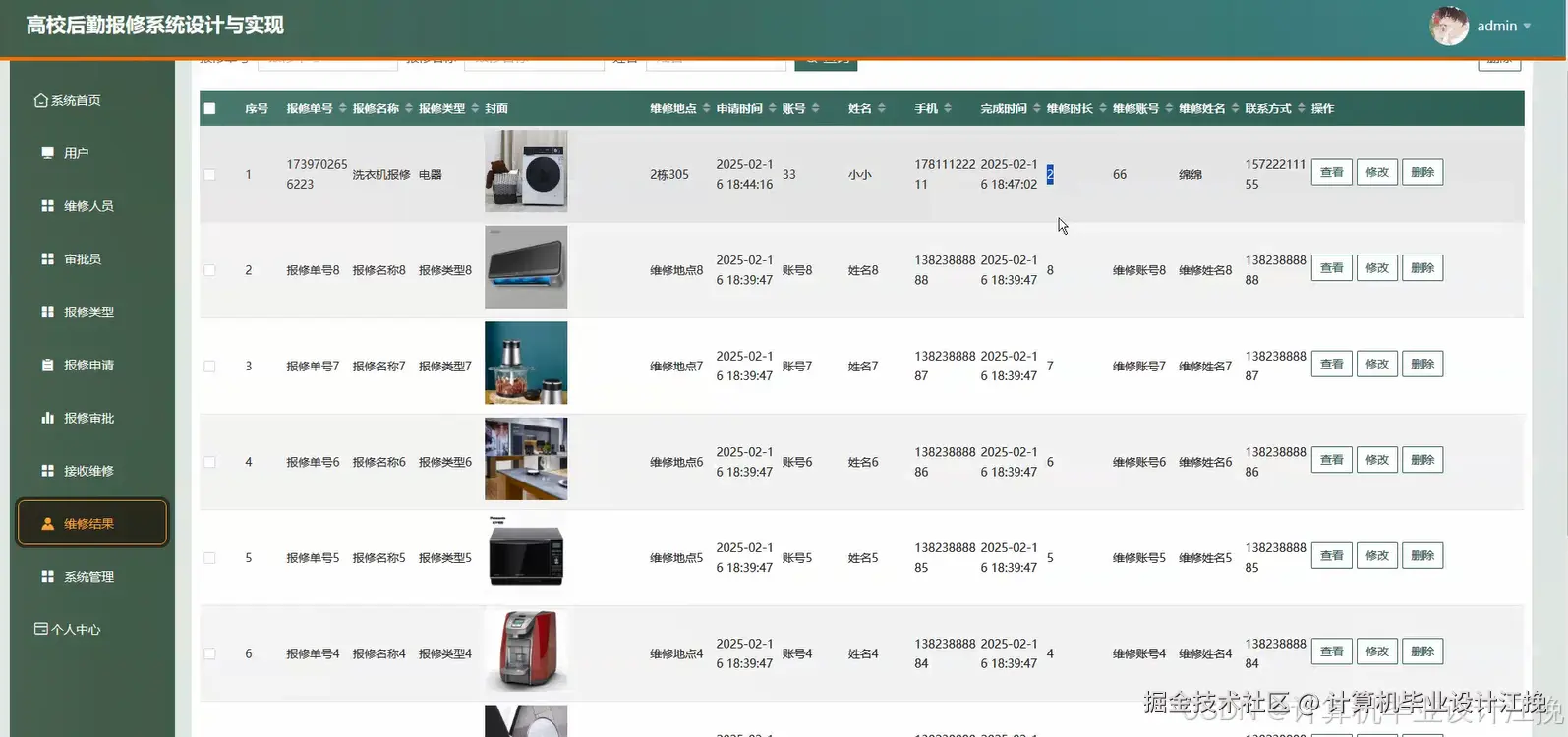The width and height of the screenshot is (1568, 737).
Task: Click the grid icon beside 维修人员
Action: click(47, 206)
